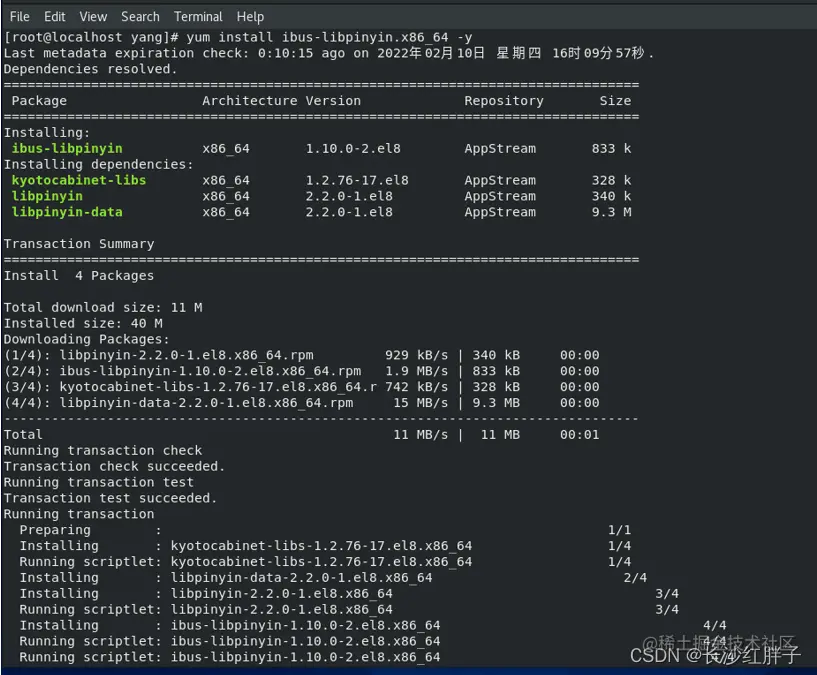Screen dimensions: 817x675
Task: Click 'Installing : libpinyin-data' line
Action: click(x=333, y=578)
